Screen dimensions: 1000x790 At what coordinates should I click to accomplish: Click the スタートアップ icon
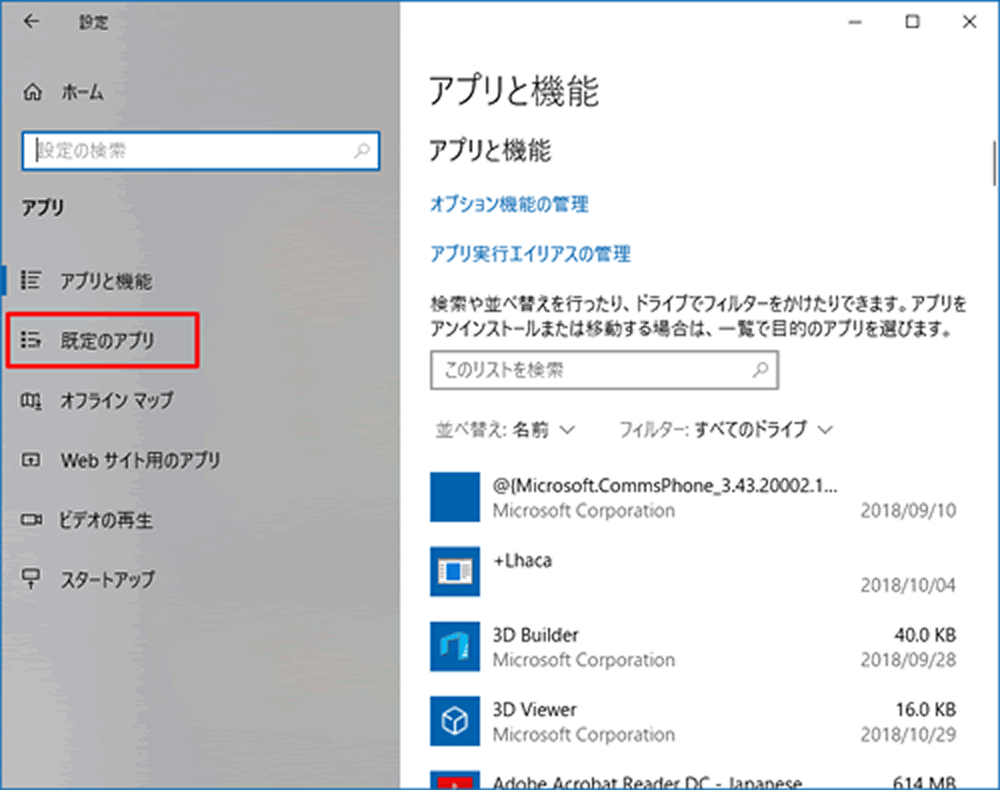pos(31,578)
